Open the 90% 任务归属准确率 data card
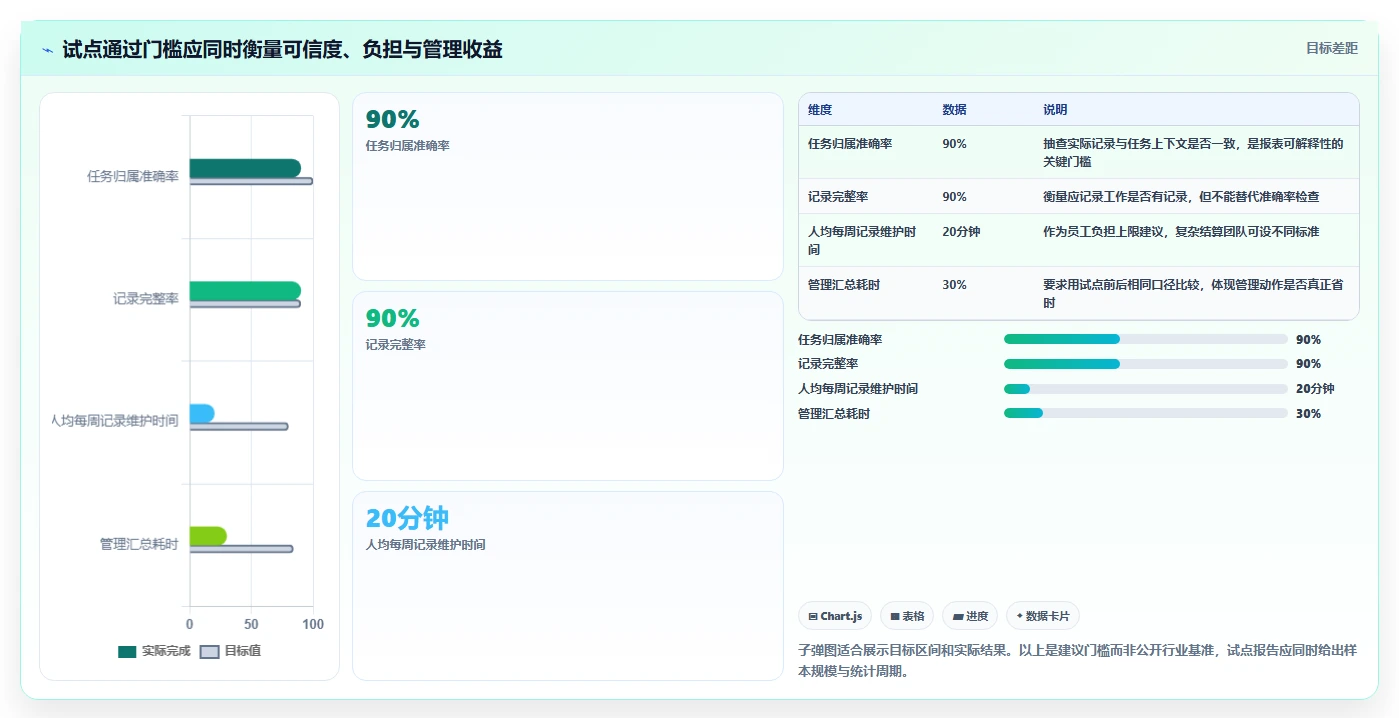 pos(567,186)
